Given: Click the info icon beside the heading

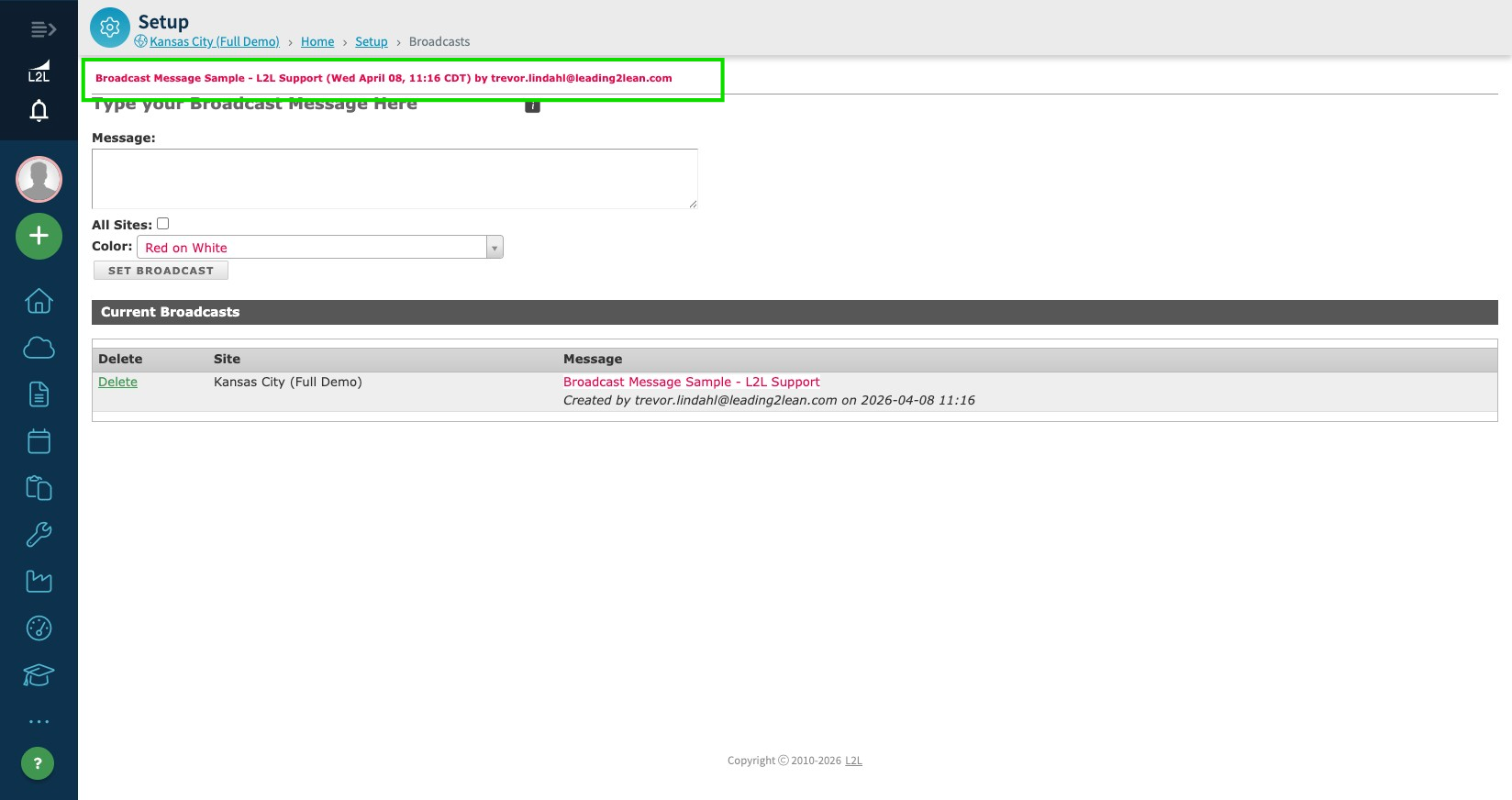Looking at the screenshot, I should tap(532, 106).
